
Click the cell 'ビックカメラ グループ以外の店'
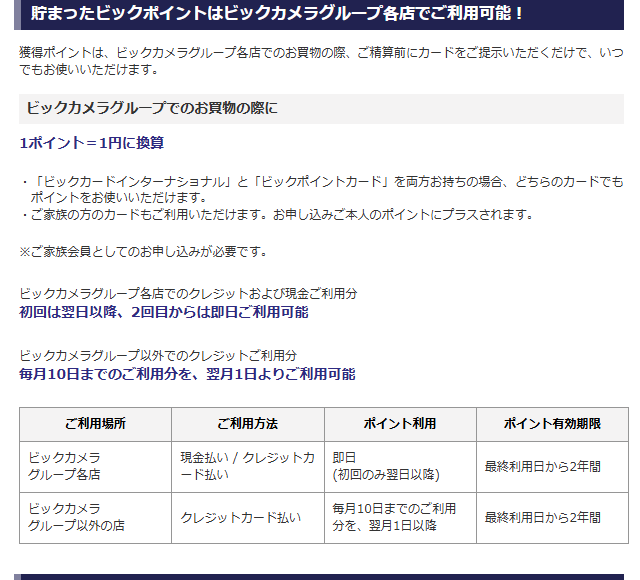coord(96,518)
